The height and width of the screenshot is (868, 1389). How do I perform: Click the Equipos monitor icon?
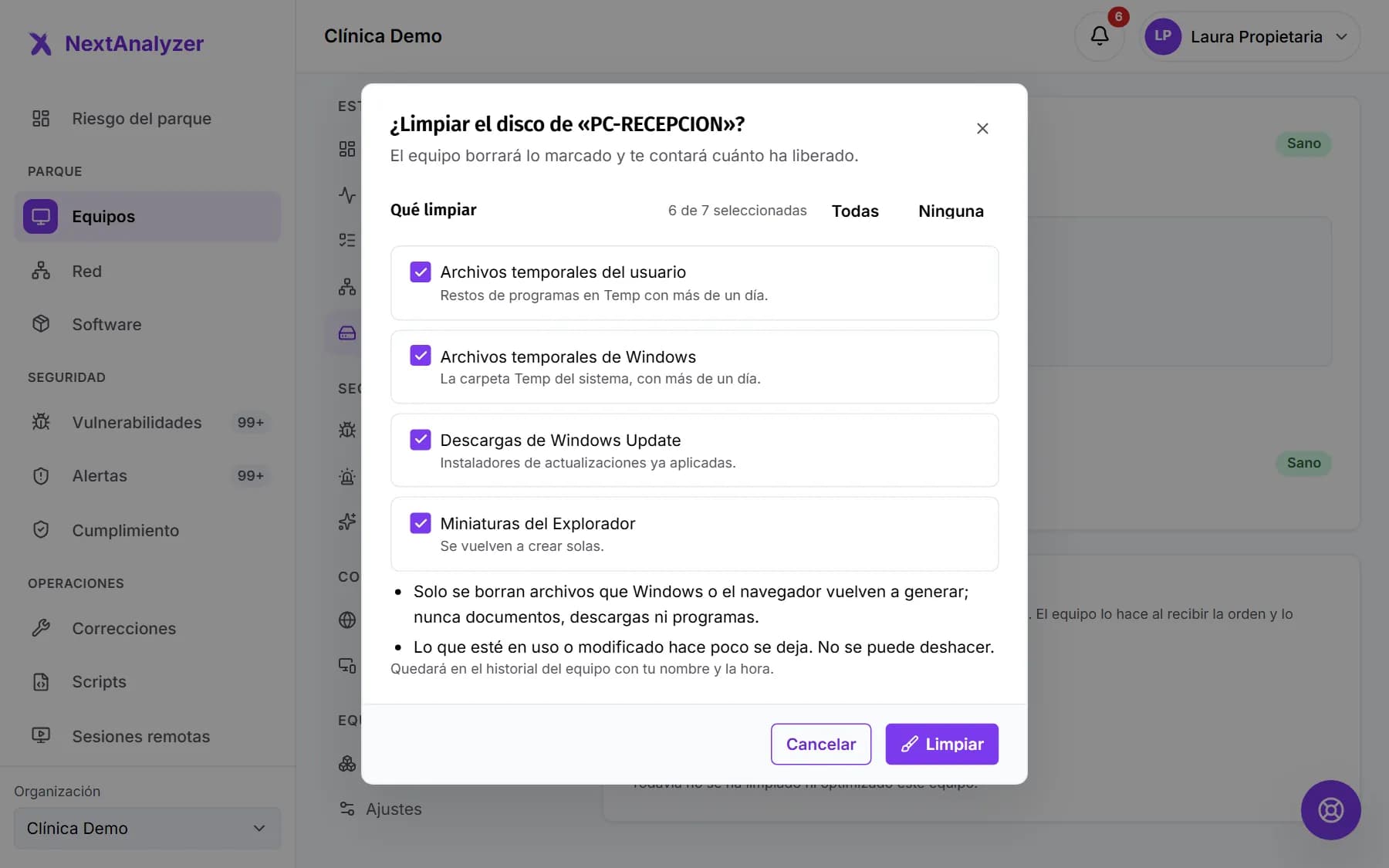coord(41,216)
